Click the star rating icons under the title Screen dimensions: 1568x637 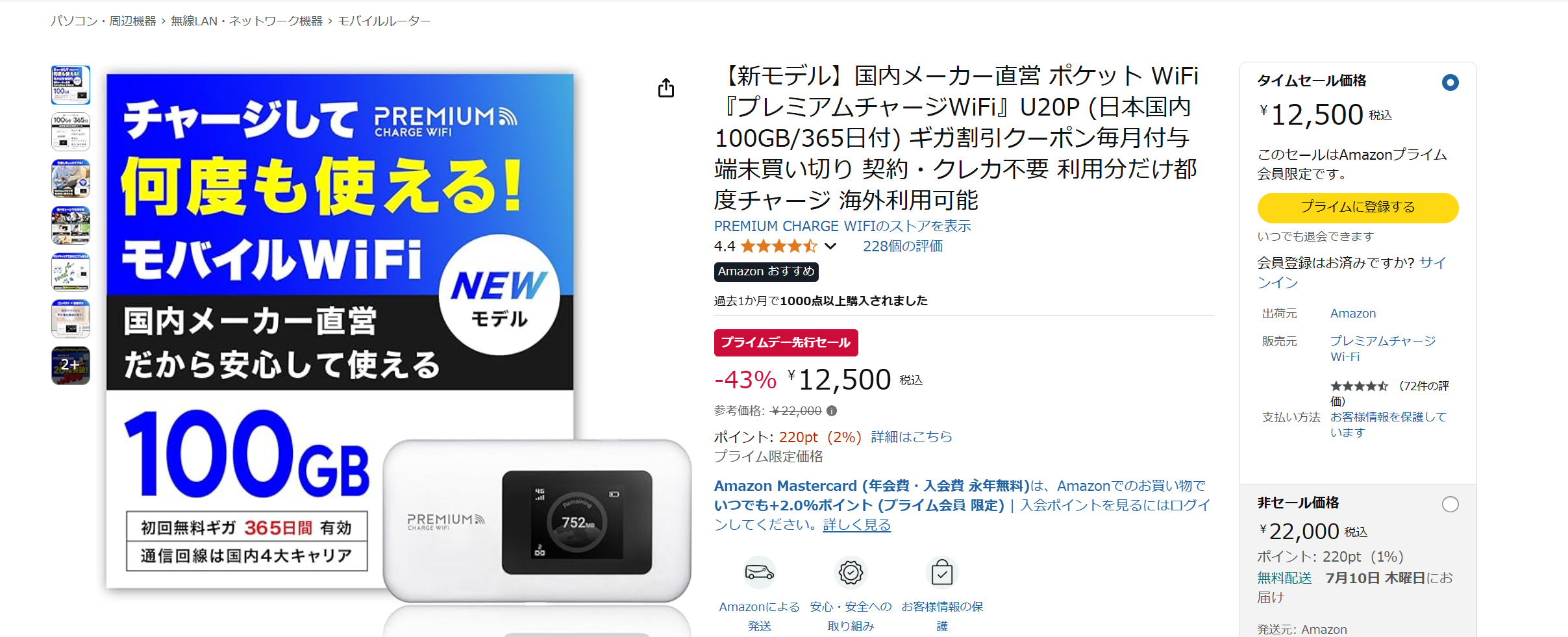pos(778,246)
